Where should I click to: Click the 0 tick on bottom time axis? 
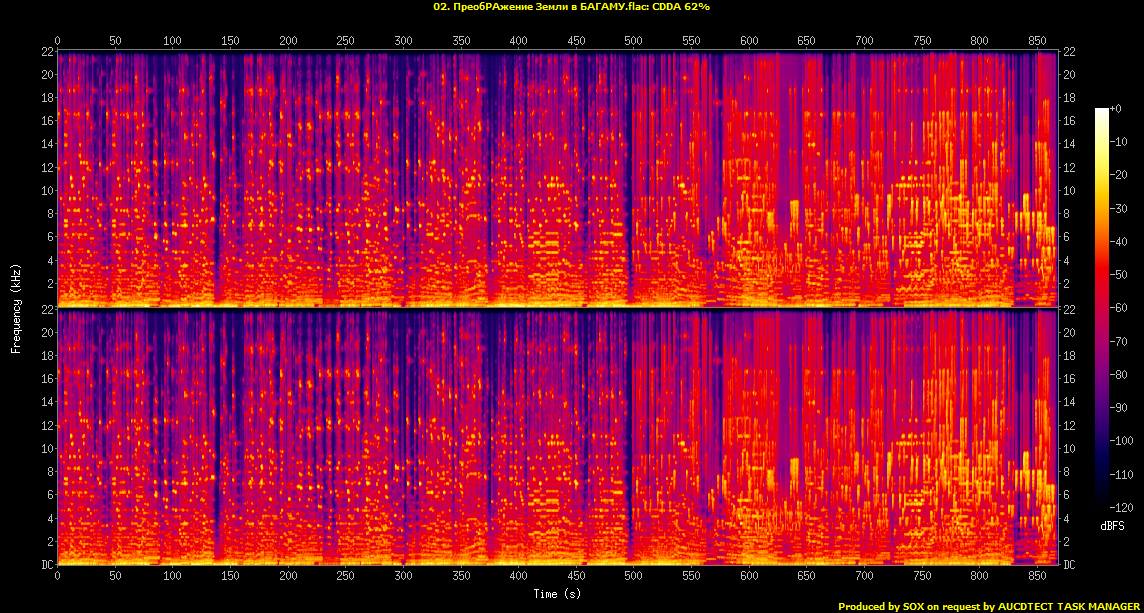tap(58, 576)
